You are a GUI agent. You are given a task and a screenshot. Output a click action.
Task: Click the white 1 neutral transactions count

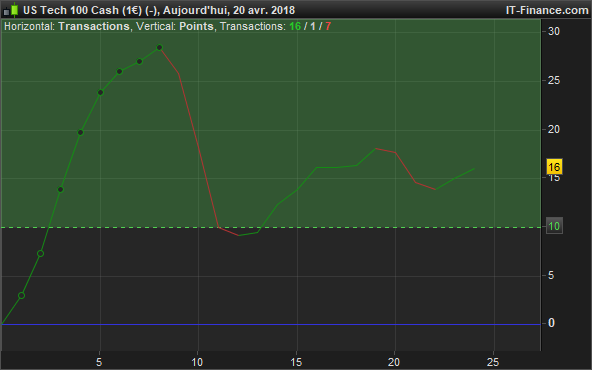(313, 26)
